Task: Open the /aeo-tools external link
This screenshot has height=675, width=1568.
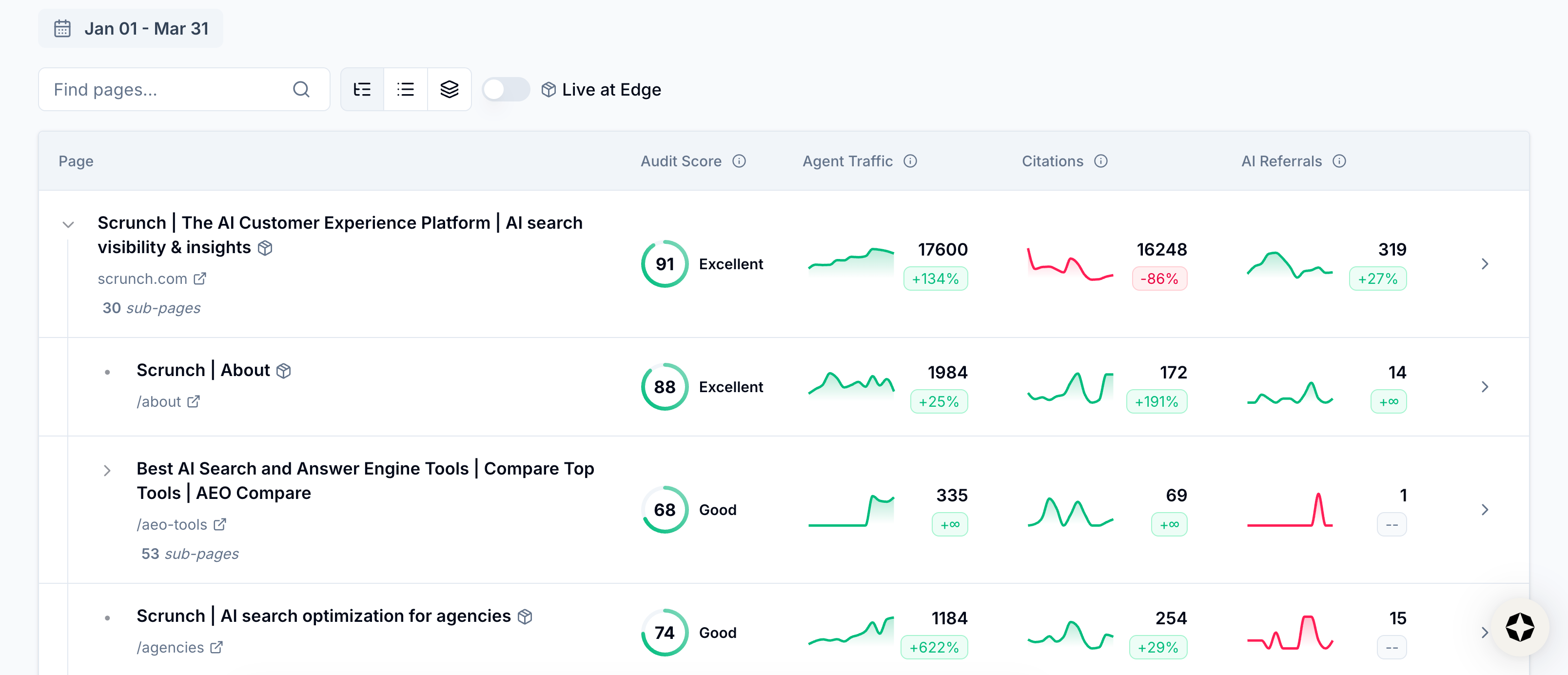Action: (220, 525)
